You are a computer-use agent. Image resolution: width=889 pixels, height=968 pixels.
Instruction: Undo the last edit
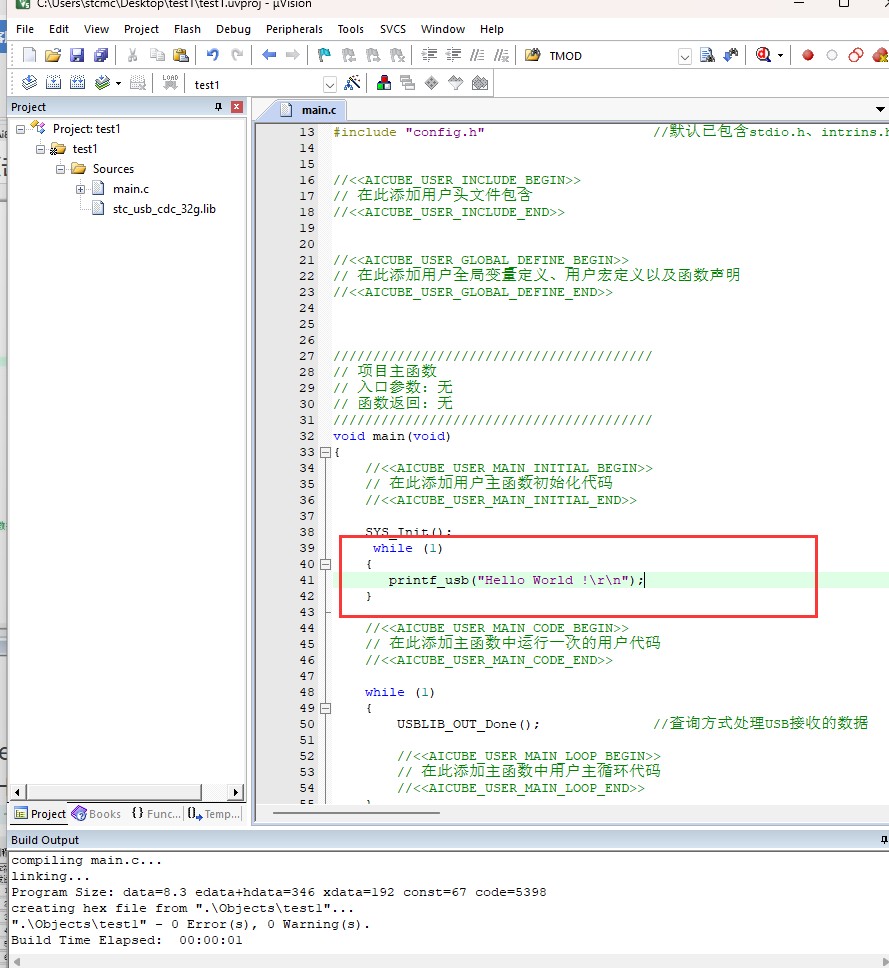coord(212,56)
